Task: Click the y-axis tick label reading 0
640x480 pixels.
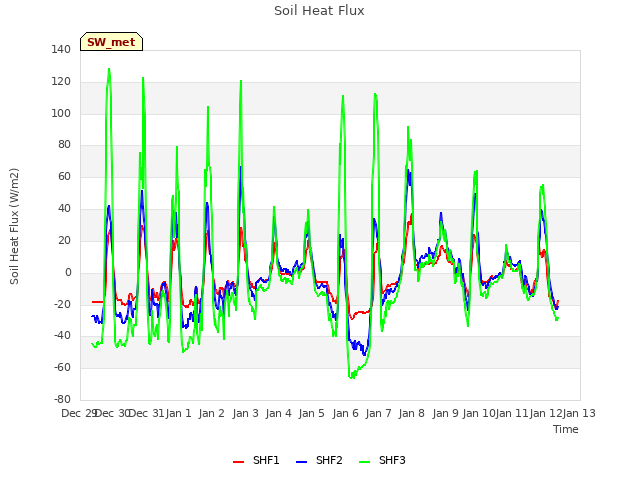Action: (68, 272)
